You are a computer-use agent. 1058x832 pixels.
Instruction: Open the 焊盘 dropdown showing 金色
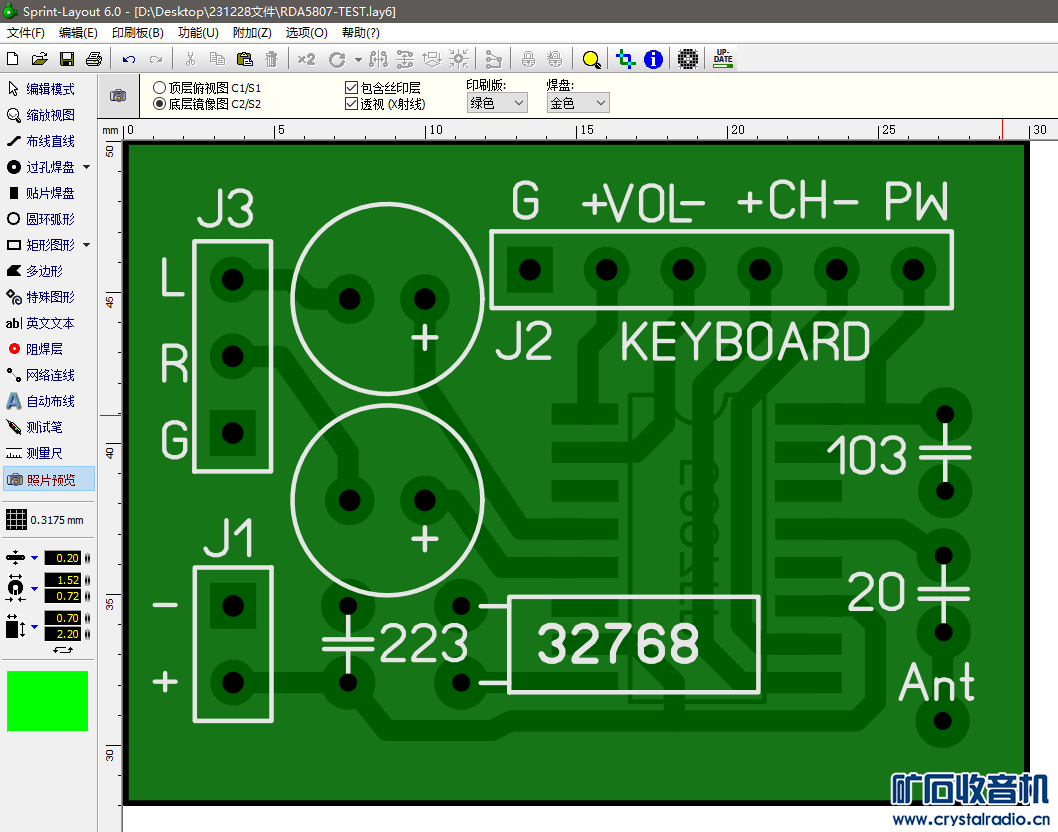pyautogui.click(x=578, y=102)
